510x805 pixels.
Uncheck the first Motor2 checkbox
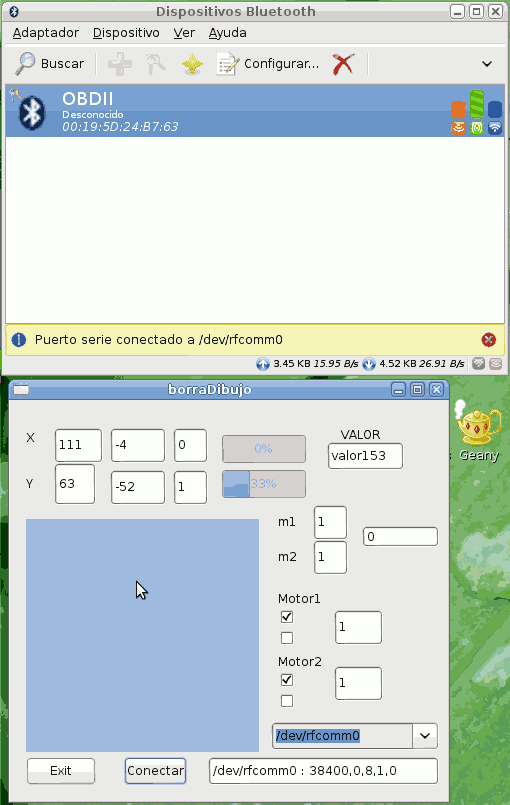(x=287, y=680)
